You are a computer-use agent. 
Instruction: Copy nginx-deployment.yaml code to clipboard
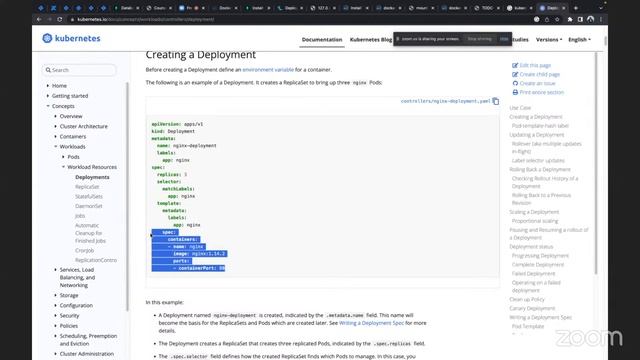click(x=496, y=101)
